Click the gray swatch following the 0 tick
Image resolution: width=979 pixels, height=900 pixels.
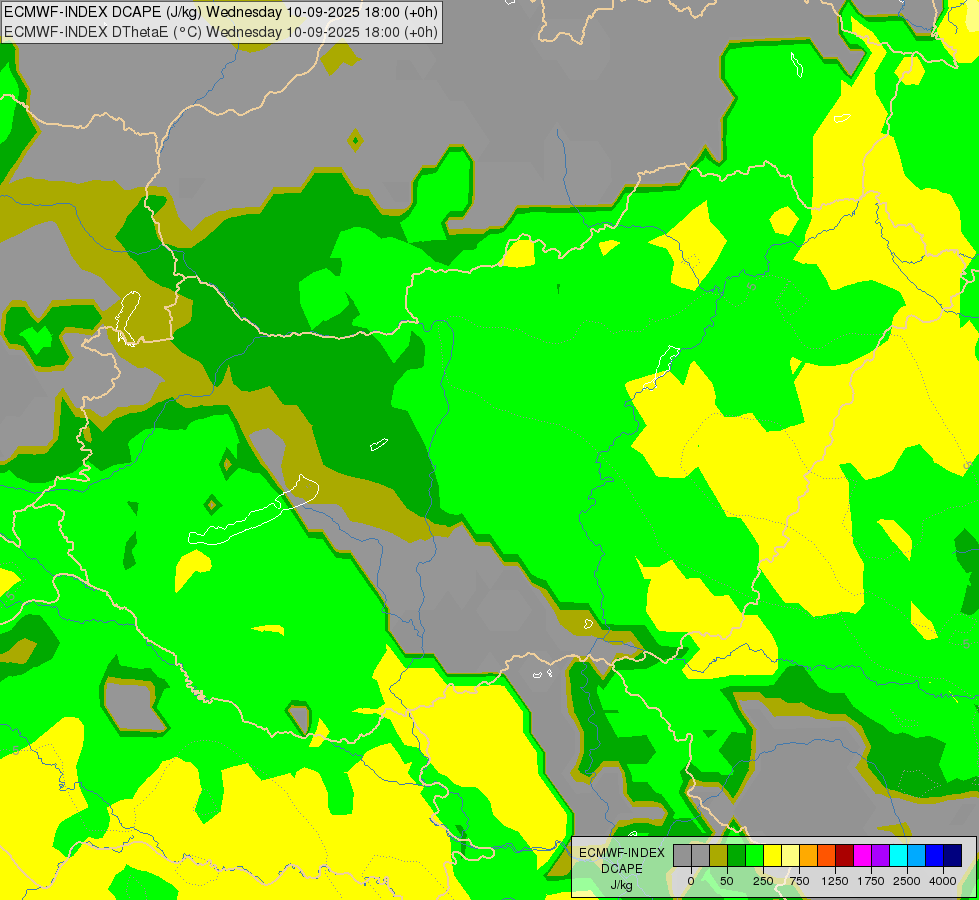[701, 855]
